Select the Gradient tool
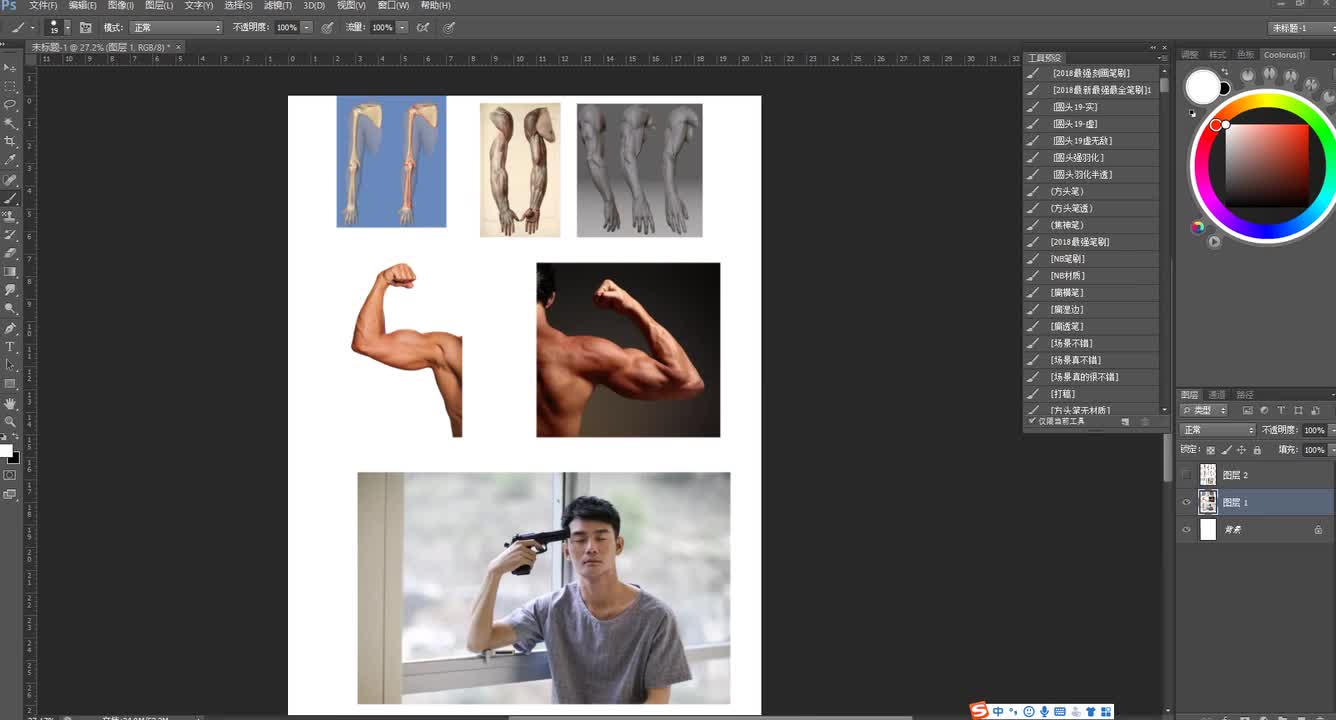 [x=10, y=272]
